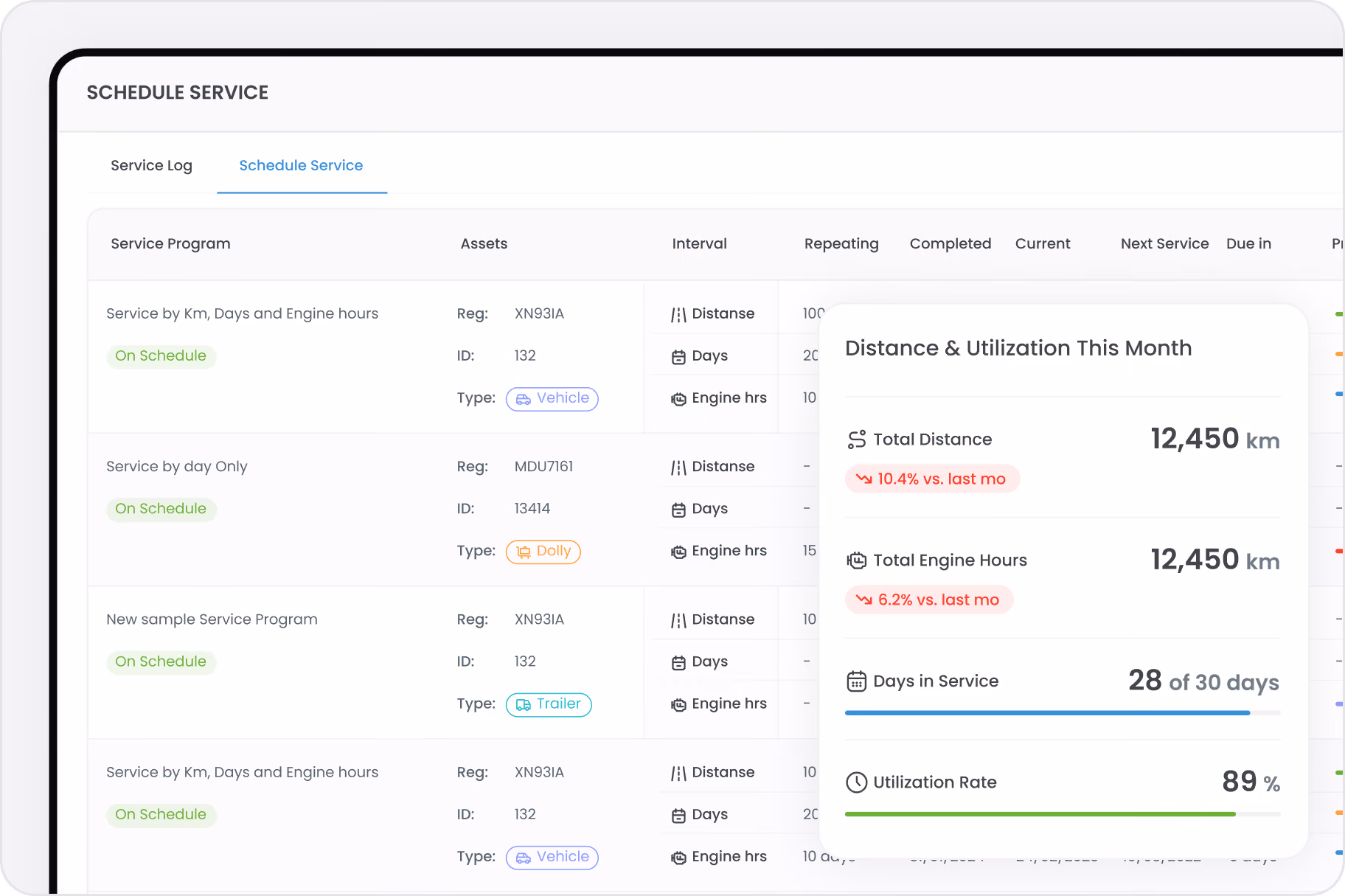1345x896 pixels.
Task: Click Days calendar icon in last row
Action: click(x=678, y=816)
